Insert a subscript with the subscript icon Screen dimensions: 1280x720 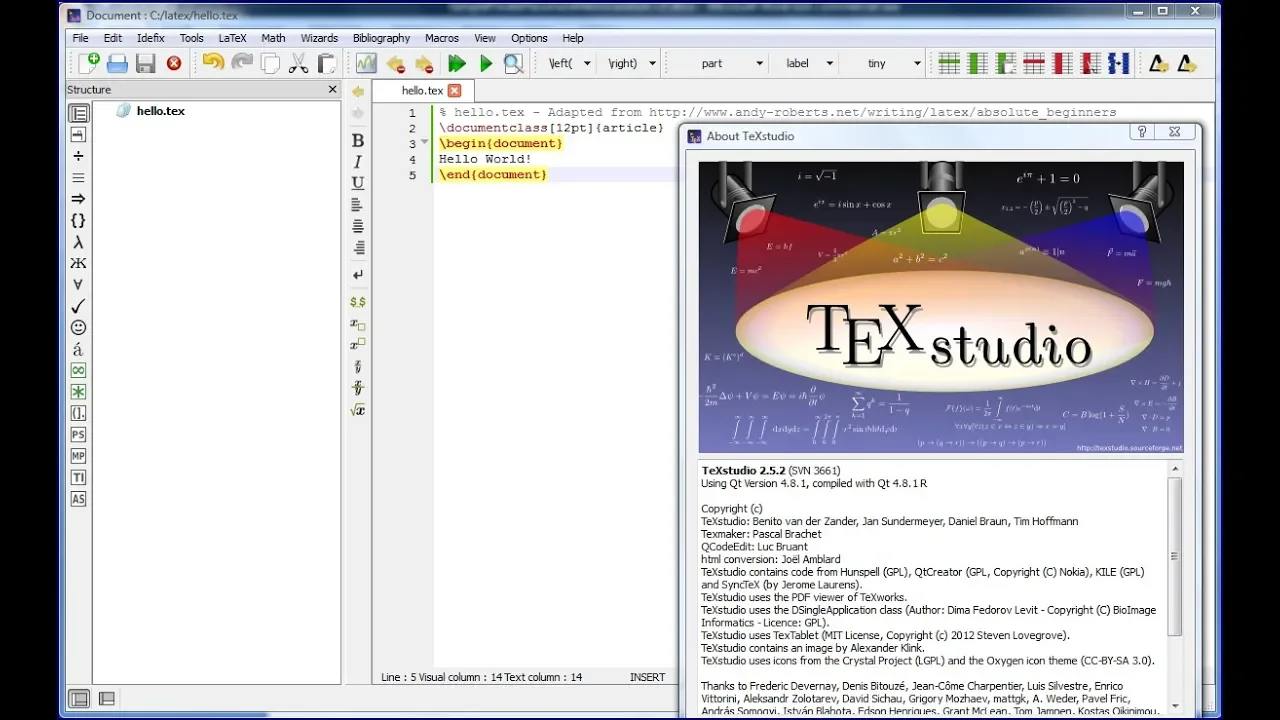[358, 323]
